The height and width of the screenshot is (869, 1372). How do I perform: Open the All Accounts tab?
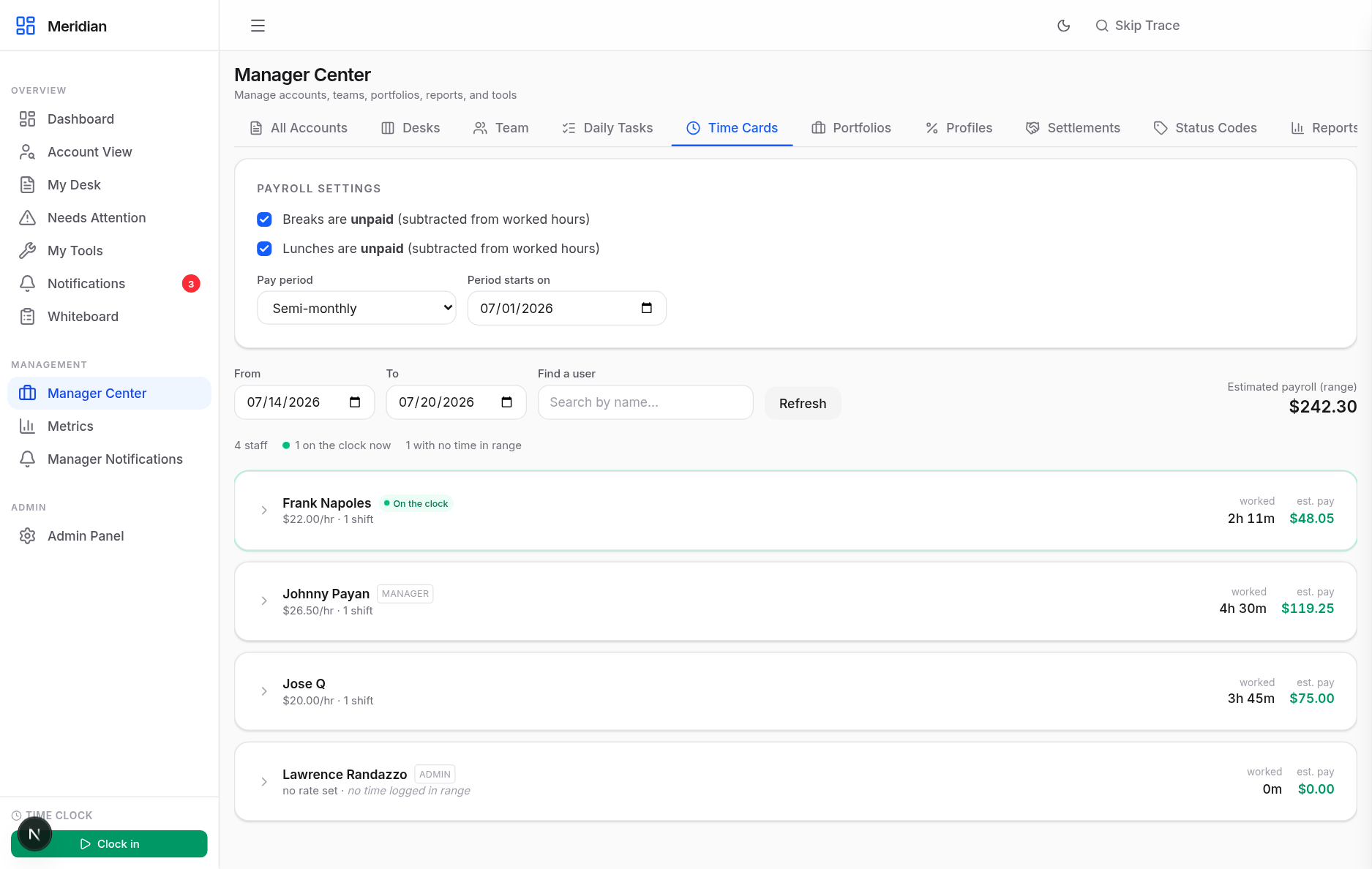pyautogui.click(x=299, y=128)
